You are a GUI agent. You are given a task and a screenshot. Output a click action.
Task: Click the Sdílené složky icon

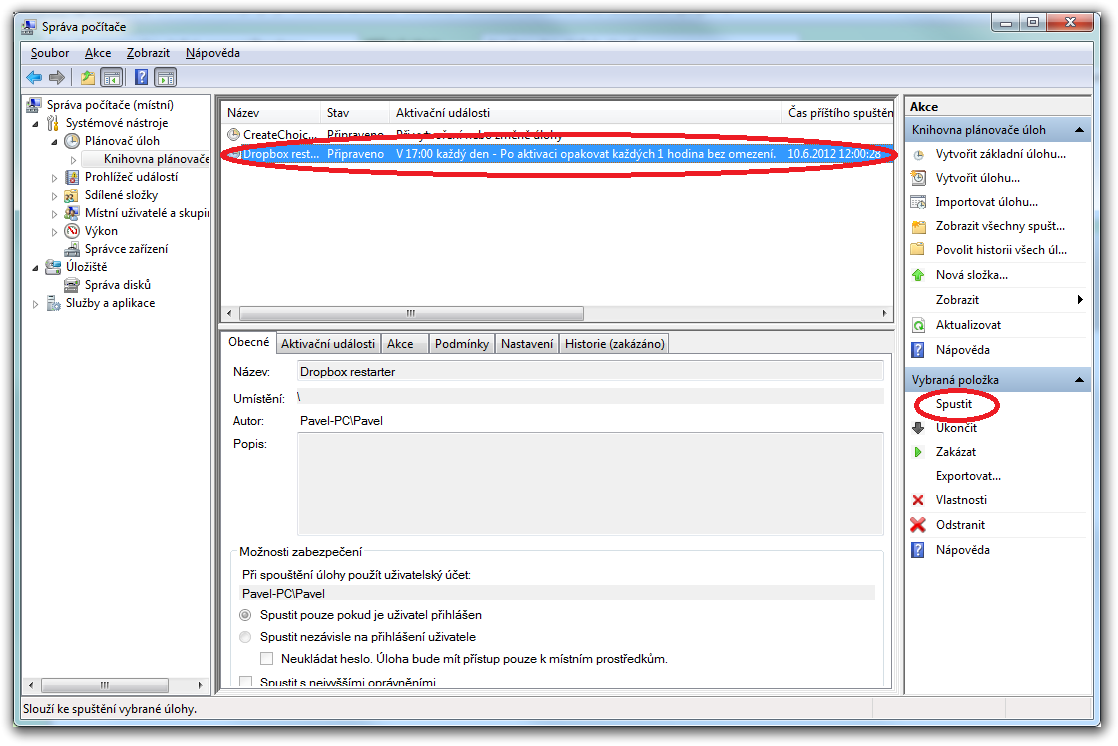(x=71, y=195)
